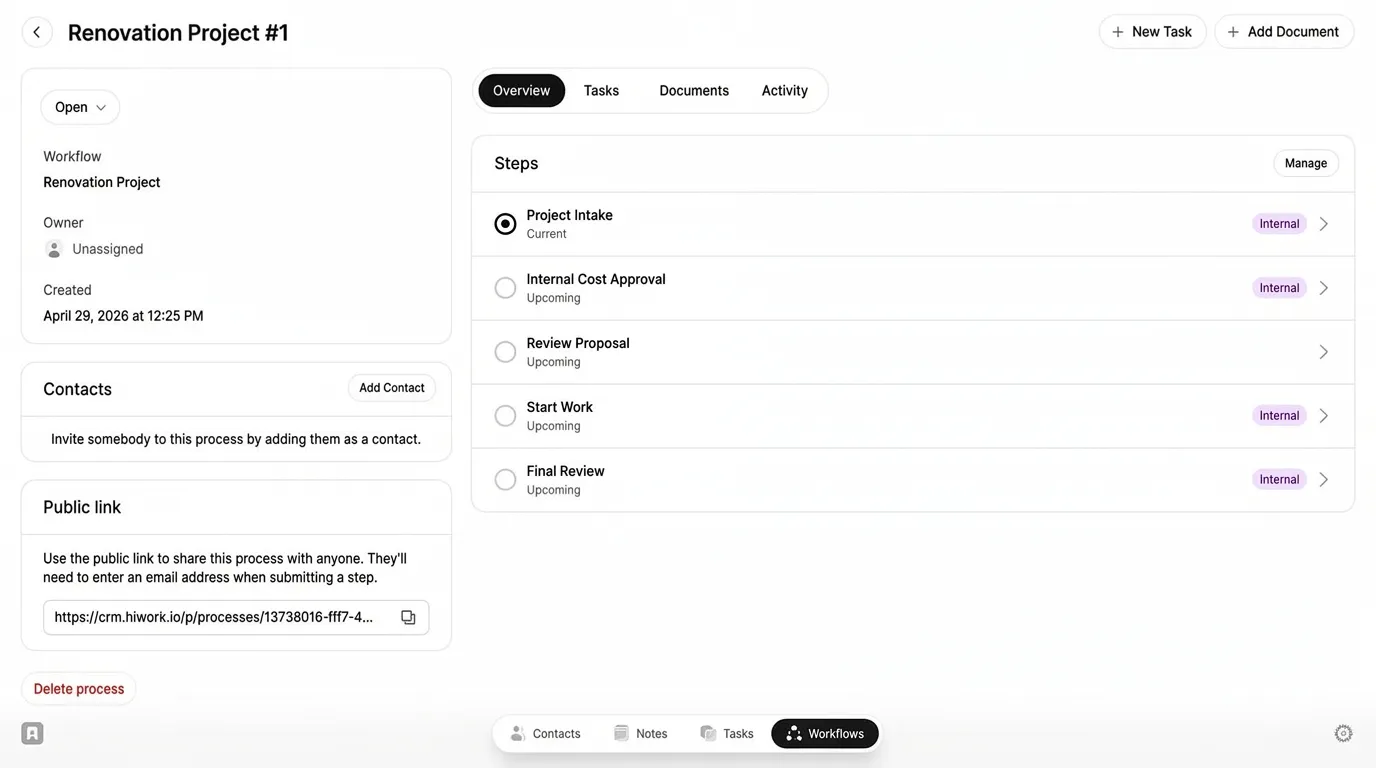Screen dimensions: 1376x768
Task: Open the Activity tab
Action: [785, 90]
